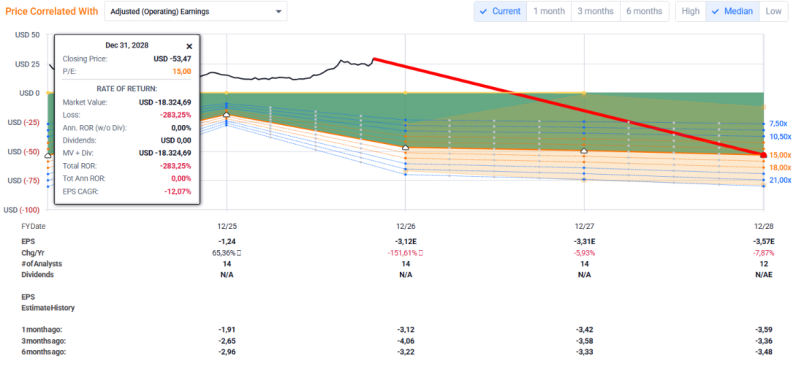Click the 10,50x P/E line label
The height and width of the screenshot is (369, 800).
(780, 137)
